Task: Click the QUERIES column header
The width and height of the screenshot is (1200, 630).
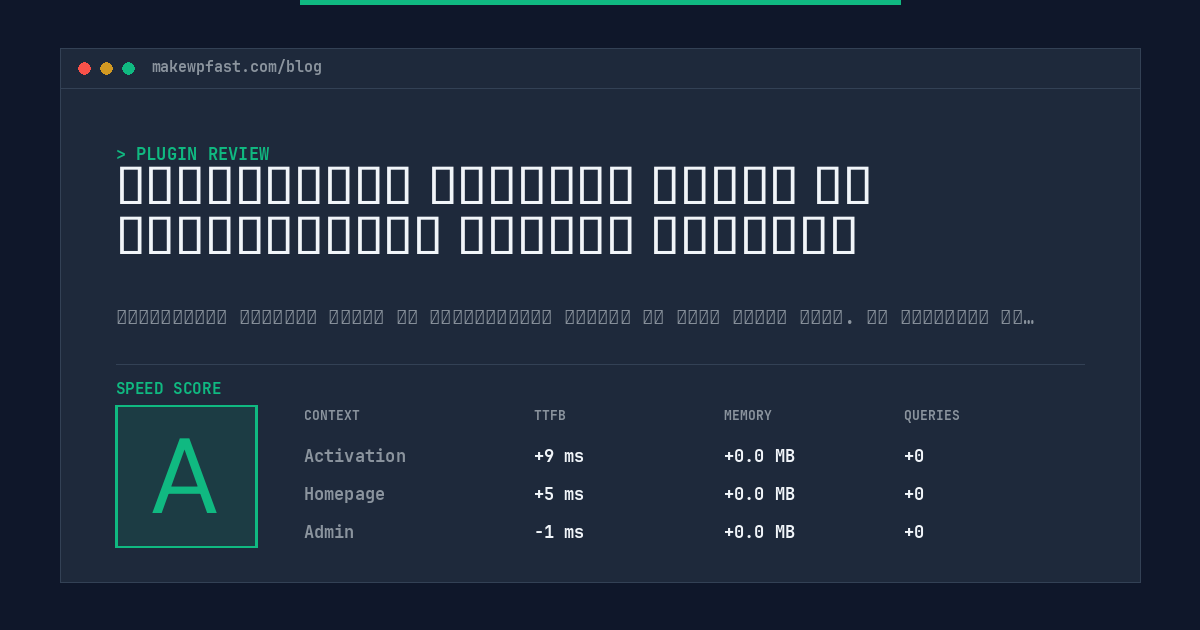Action: pos(932,416)
